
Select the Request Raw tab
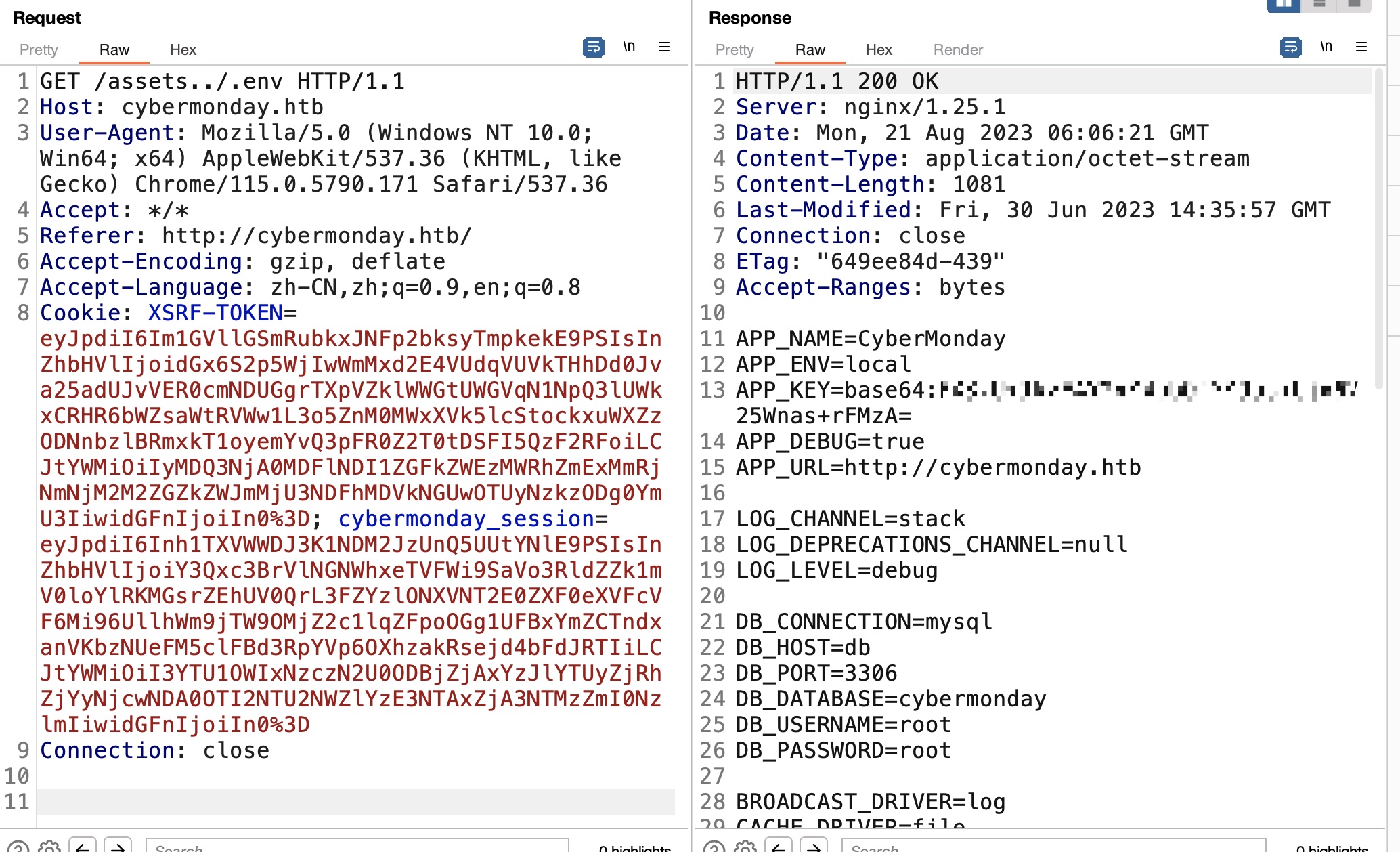[x=114, y=49]
